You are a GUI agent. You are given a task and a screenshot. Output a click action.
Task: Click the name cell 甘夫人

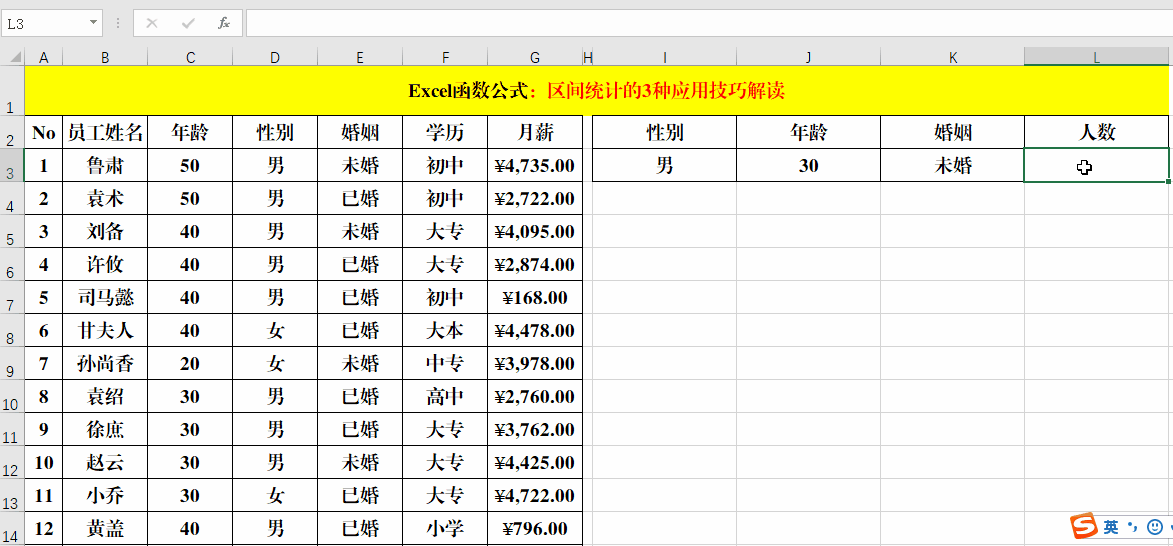(105, 330)
